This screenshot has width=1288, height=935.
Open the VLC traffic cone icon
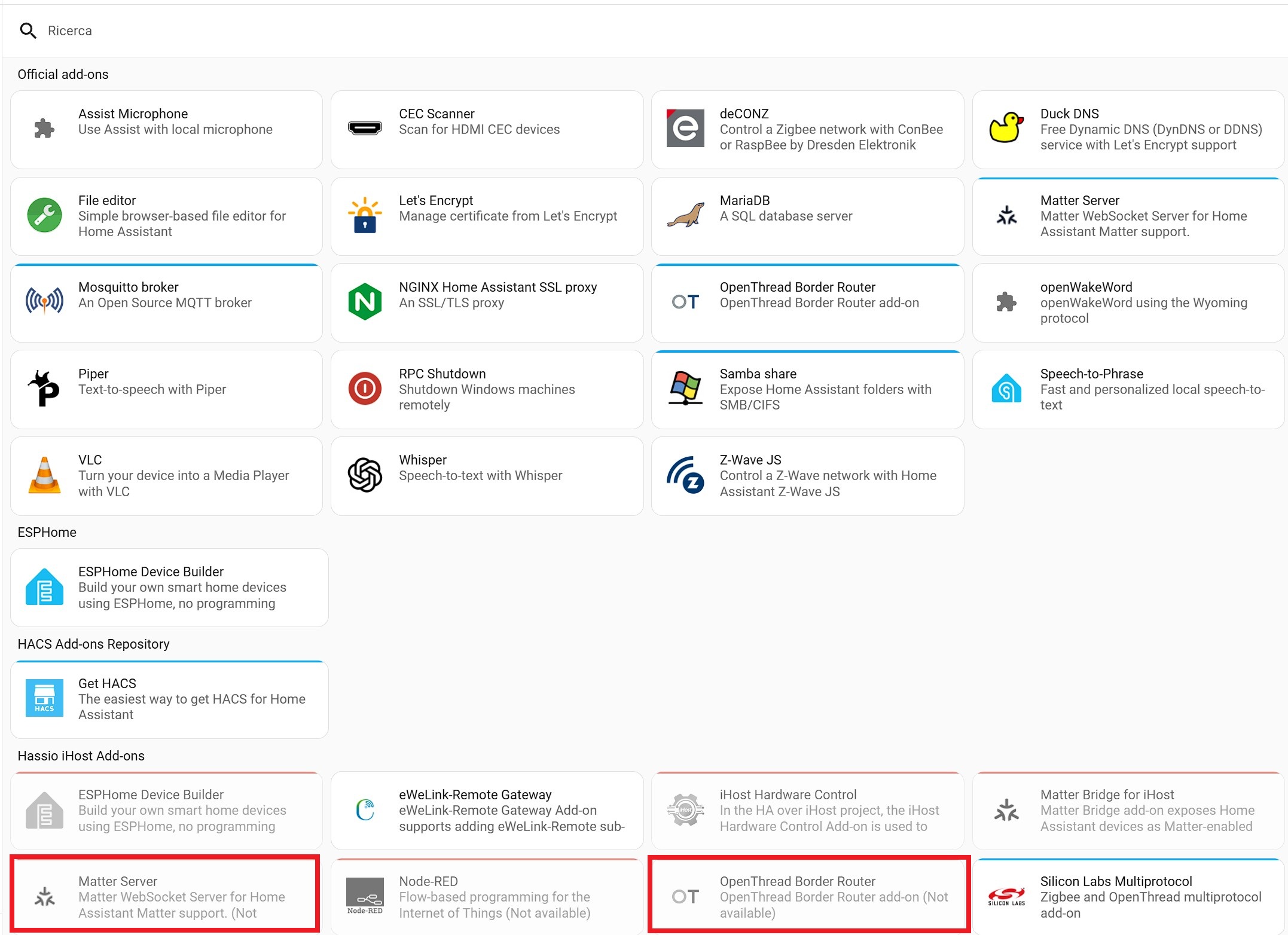[44, 475]
